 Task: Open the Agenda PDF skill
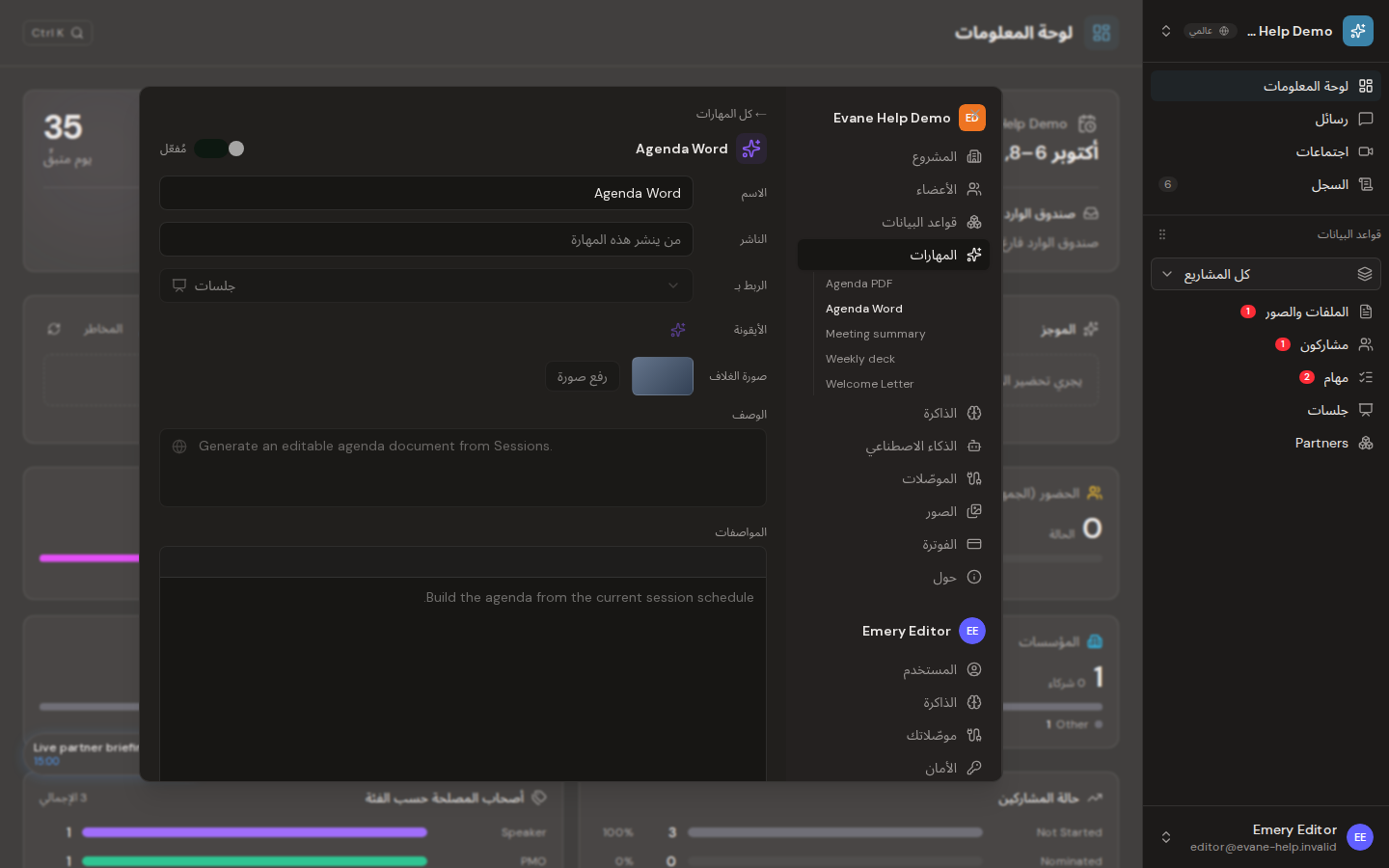(x=859, y=284)
